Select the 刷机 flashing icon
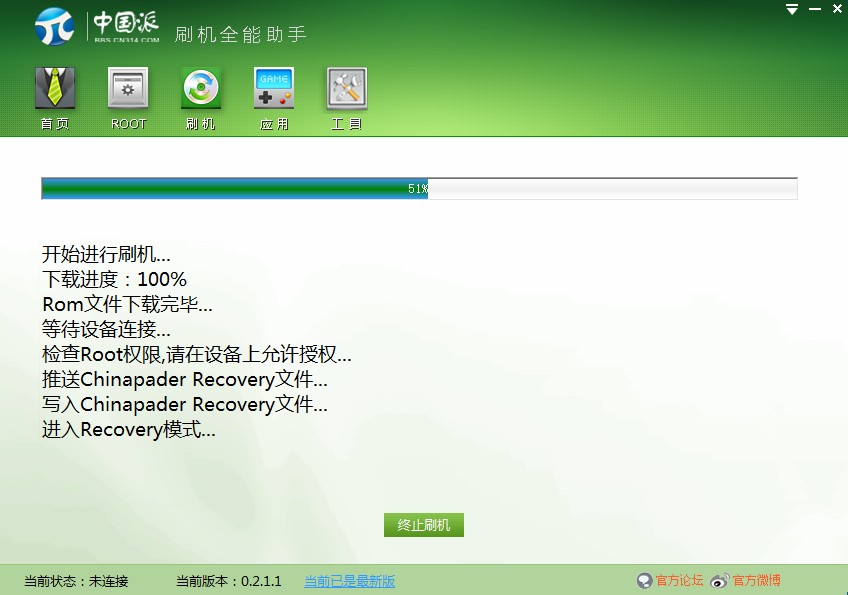Screen dimensions: 848x595 pos(201,88)
